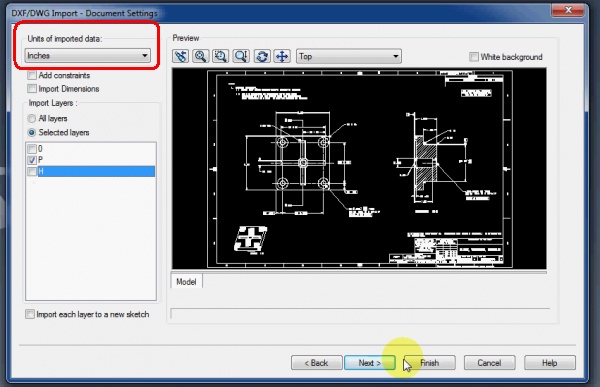Screen dimensions: 600x387
Task: Check the layer H checkbox
Action: click(x=32, y=171)
